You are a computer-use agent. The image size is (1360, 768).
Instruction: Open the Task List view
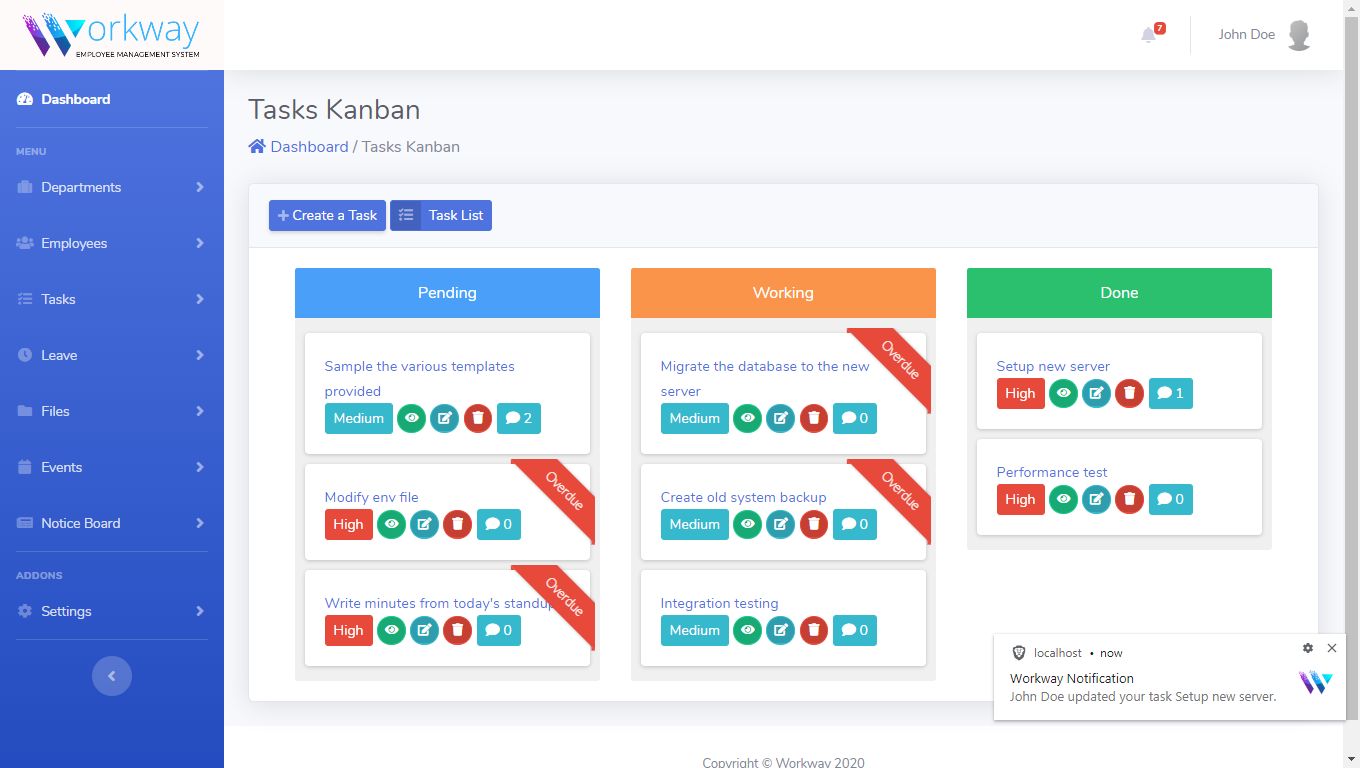441,215
